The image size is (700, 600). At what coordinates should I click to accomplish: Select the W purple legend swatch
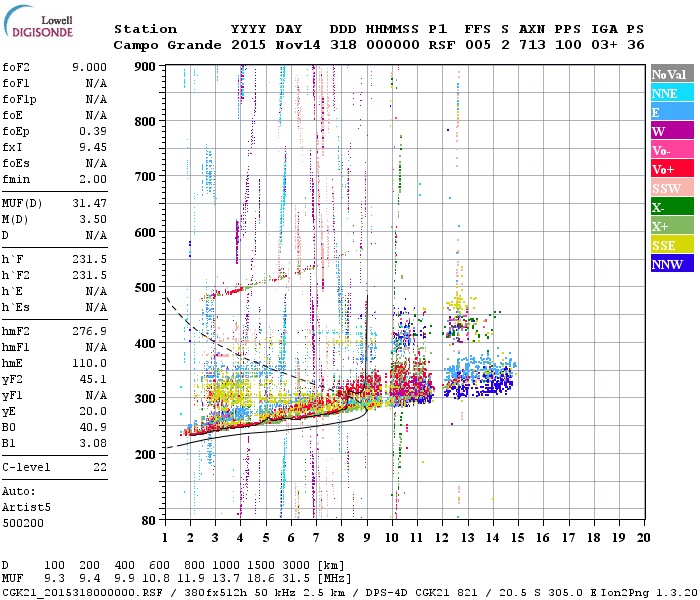[x=672, y=131]
